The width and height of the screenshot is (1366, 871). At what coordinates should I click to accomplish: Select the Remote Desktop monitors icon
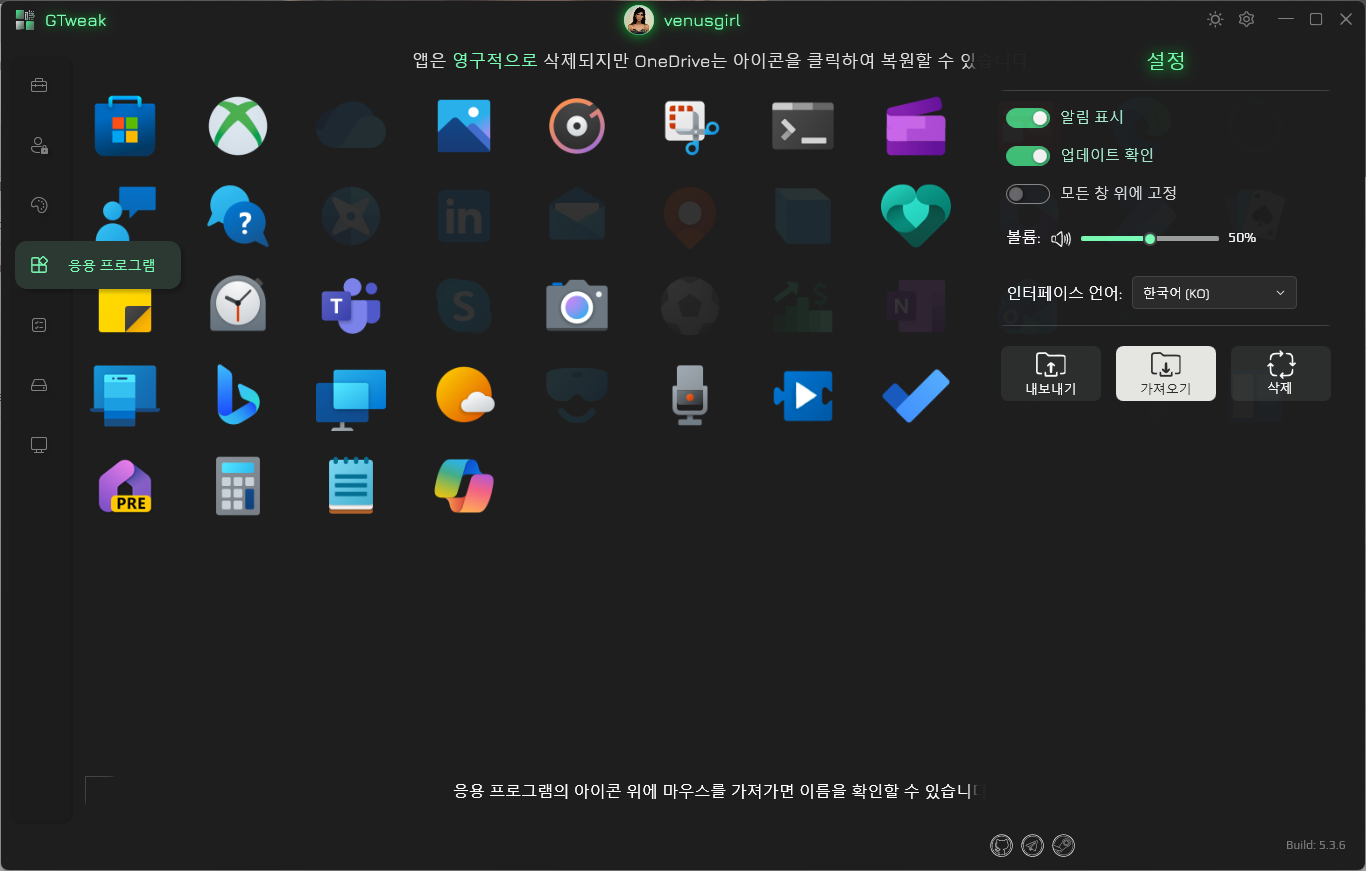[x=351, y=398]
